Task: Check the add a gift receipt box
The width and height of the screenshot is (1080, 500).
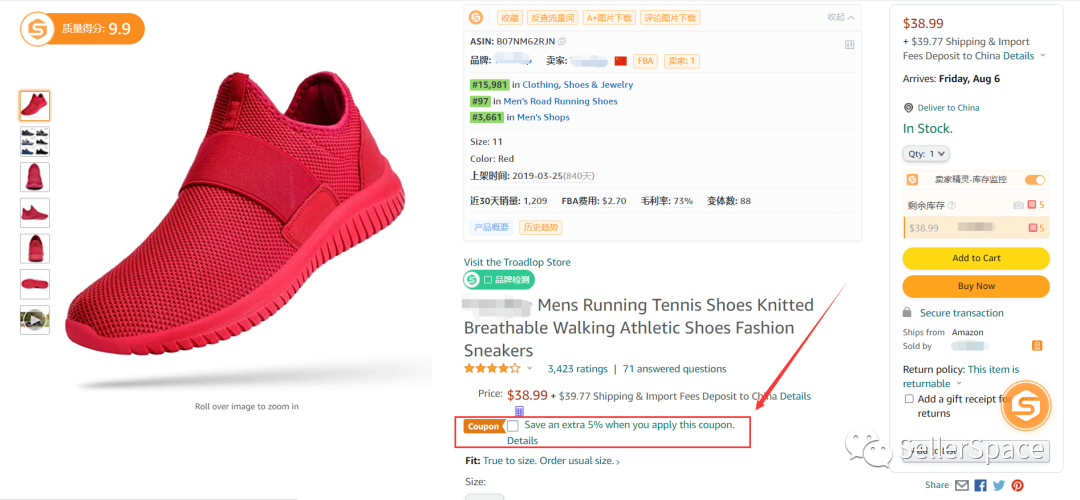Action: pyautogui.click(x=909, y=399)
